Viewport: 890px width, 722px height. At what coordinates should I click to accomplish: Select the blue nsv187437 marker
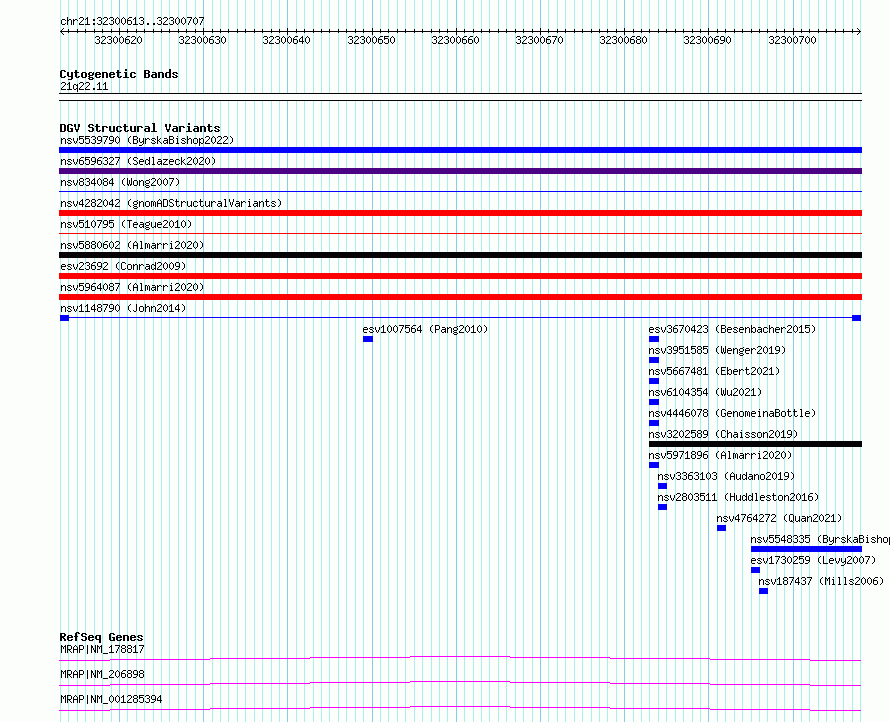coord(763,591)
